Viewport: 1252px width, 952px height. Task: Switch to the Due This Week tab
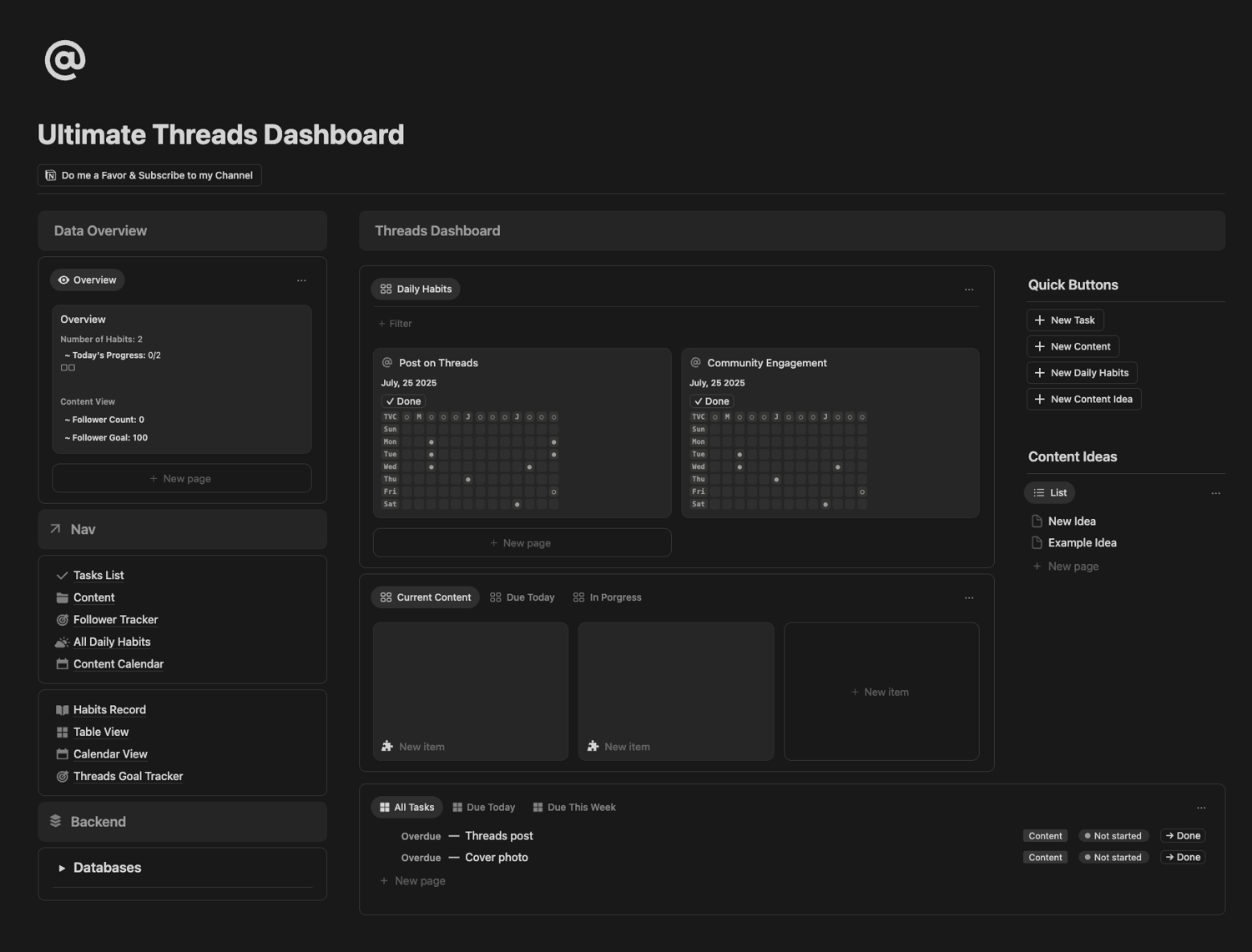(x=574, y=808)
